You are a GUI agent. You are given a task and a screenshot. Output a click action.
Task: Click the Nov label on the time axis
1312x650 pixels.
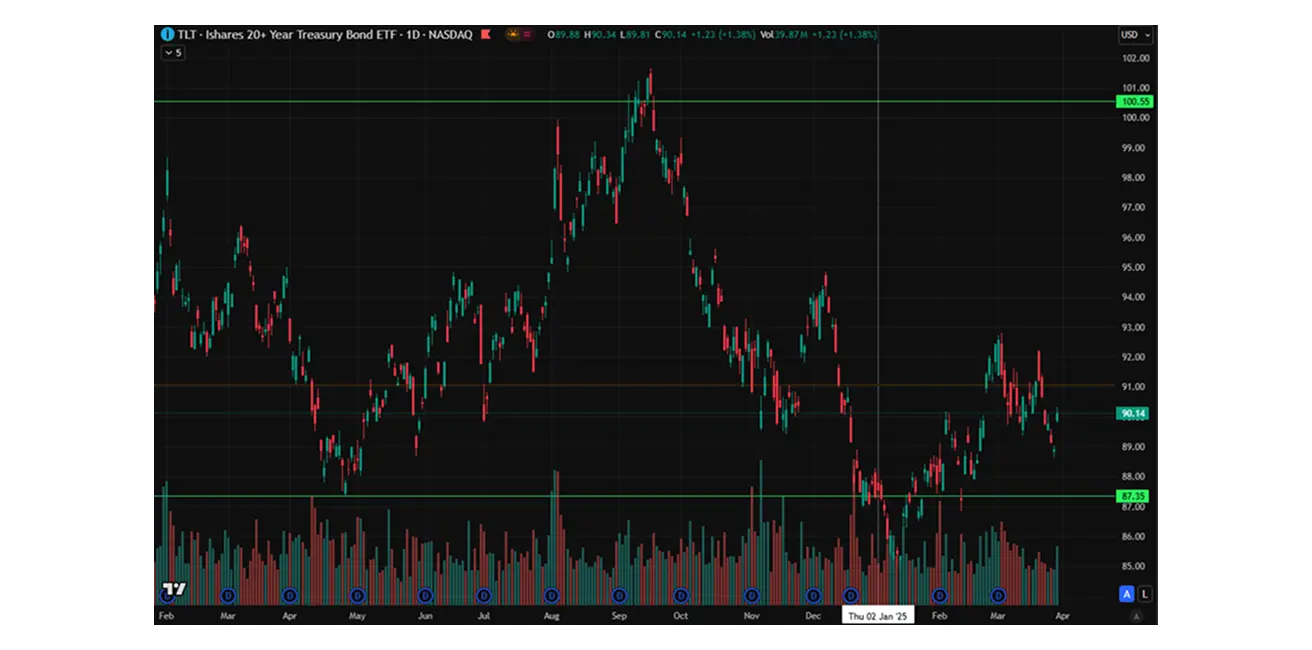752,617
